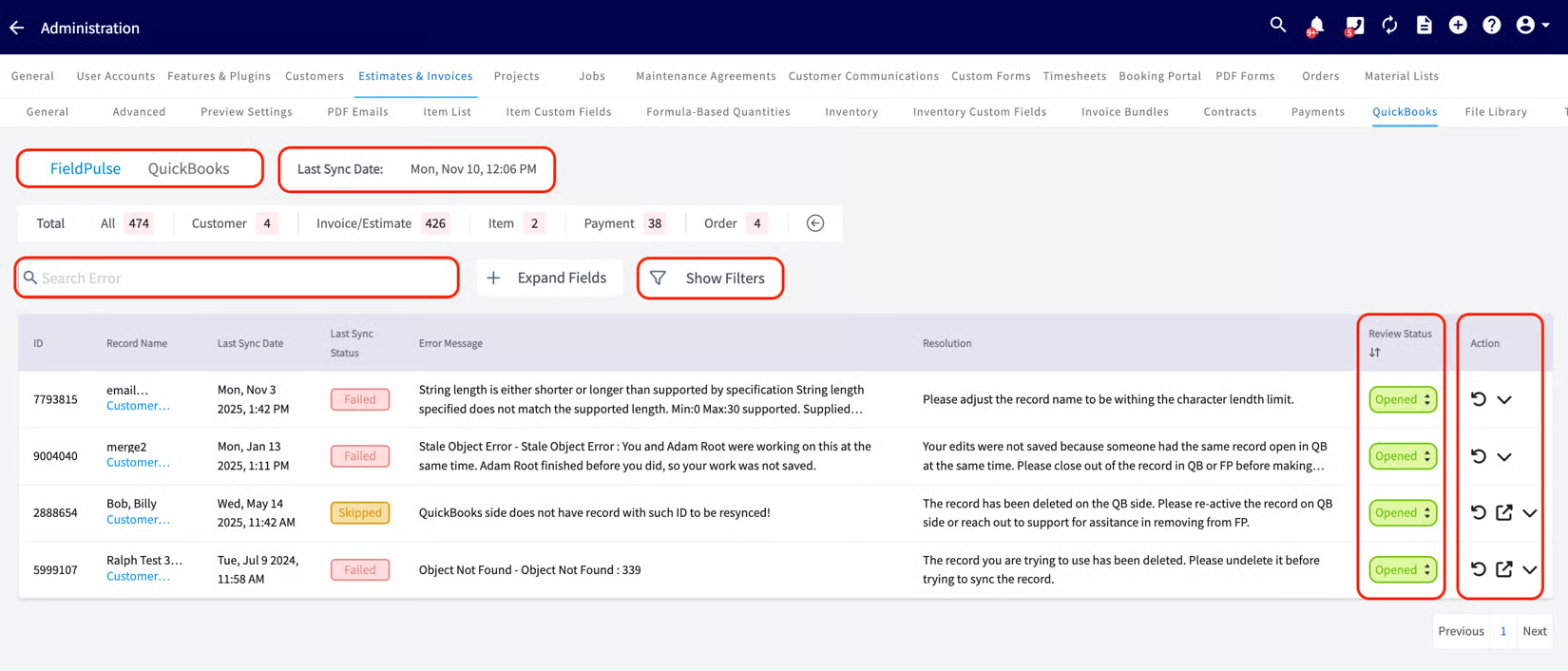Viewport: 1568px width, 671px height.
Task: Filter errors by Customer 4
Action: click(234, 223)
